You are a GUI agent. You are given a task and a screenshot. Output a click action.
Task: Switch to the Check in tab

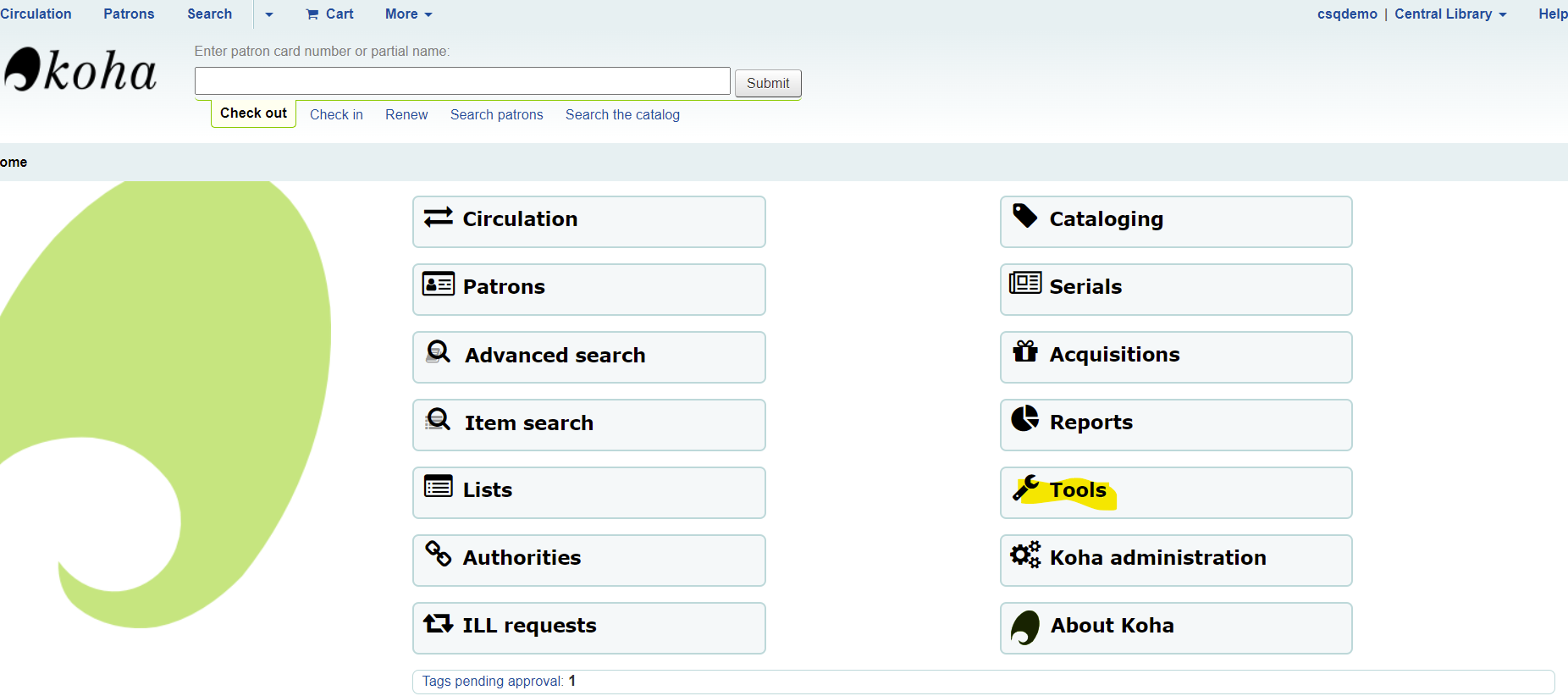click(336, 114)
